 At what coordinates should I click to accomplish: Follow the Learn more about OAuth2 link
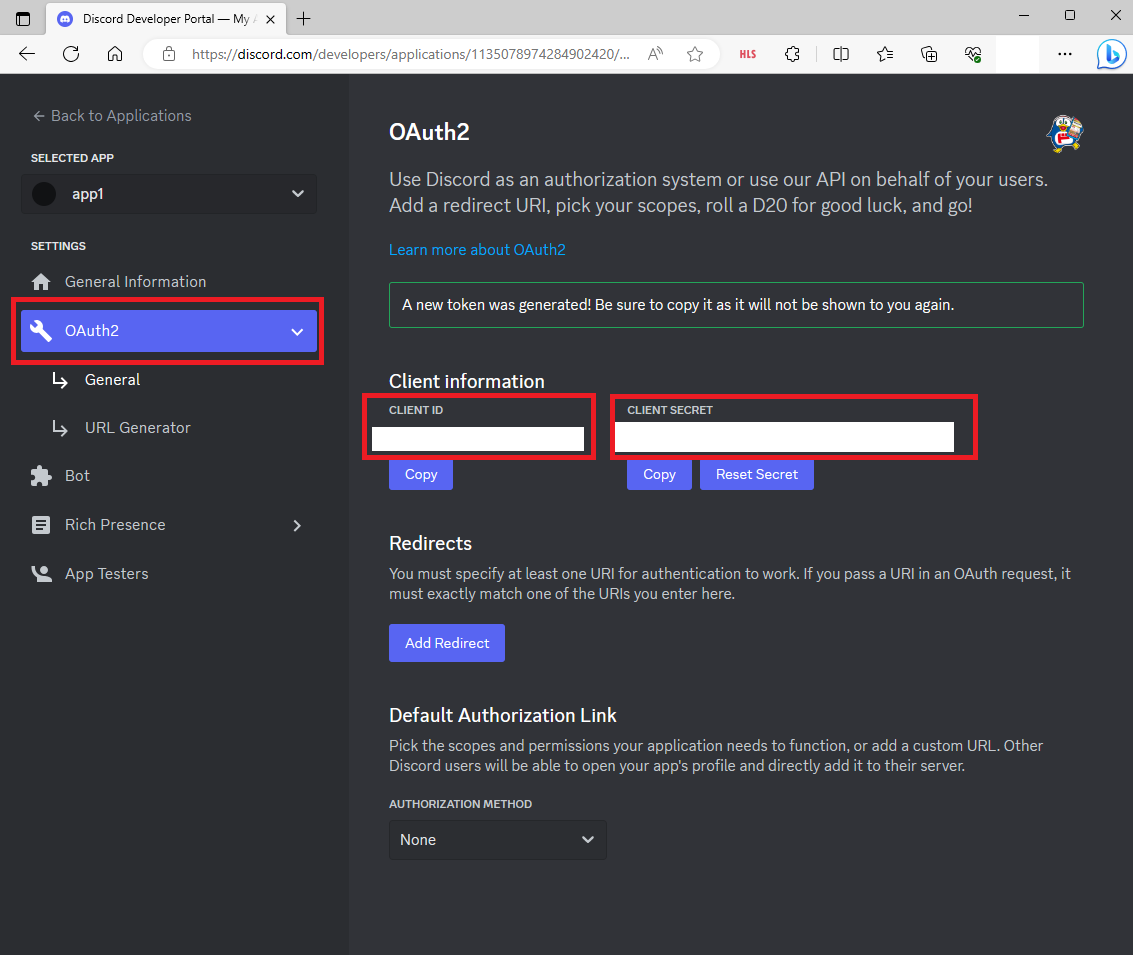click(477, 249)
